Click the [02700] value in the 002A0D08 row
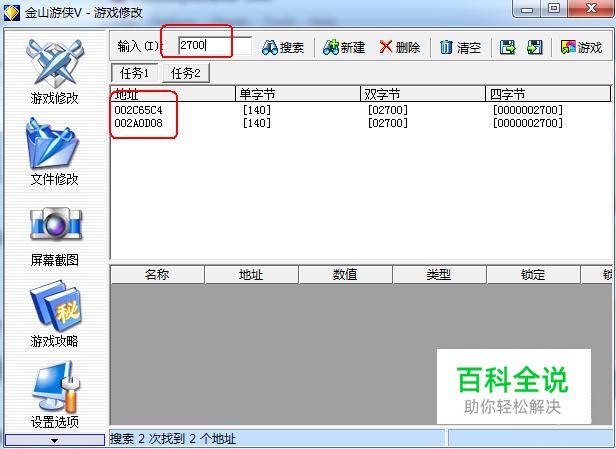This screenshot has width=616, height=449. click(x=388, y=123)
